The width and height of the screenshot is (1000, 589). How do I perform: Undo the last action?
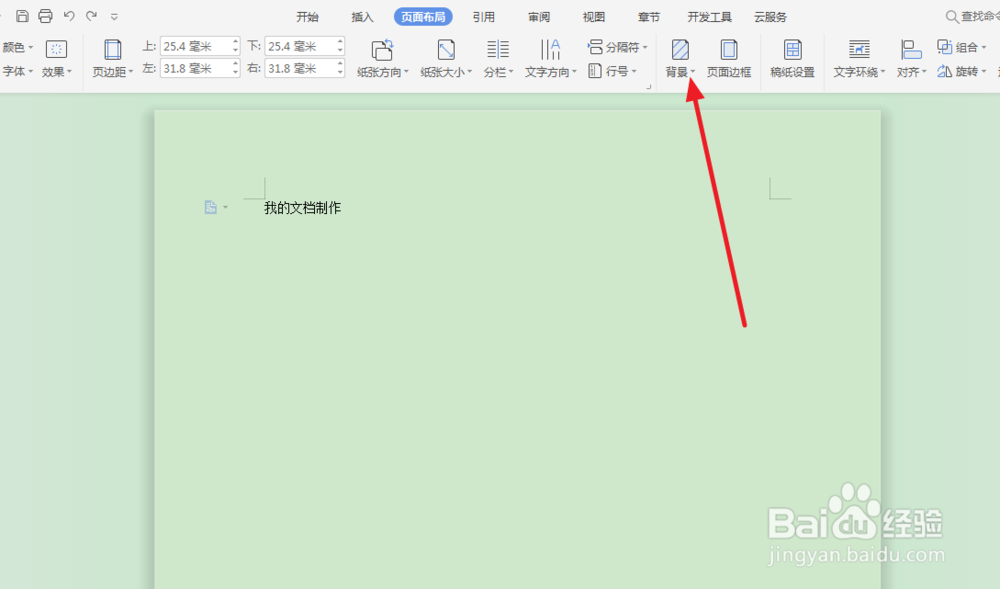(x=69, y=16)
